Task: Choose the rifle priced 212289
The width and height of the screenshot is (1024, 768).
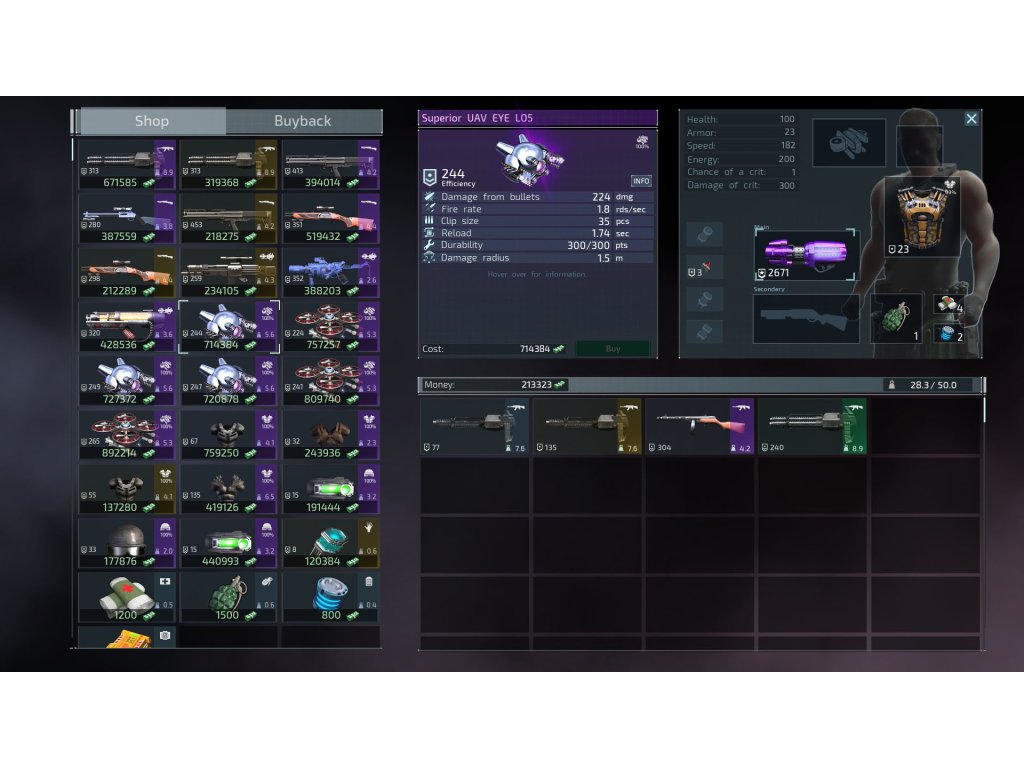Action: (x=127, y=273)
